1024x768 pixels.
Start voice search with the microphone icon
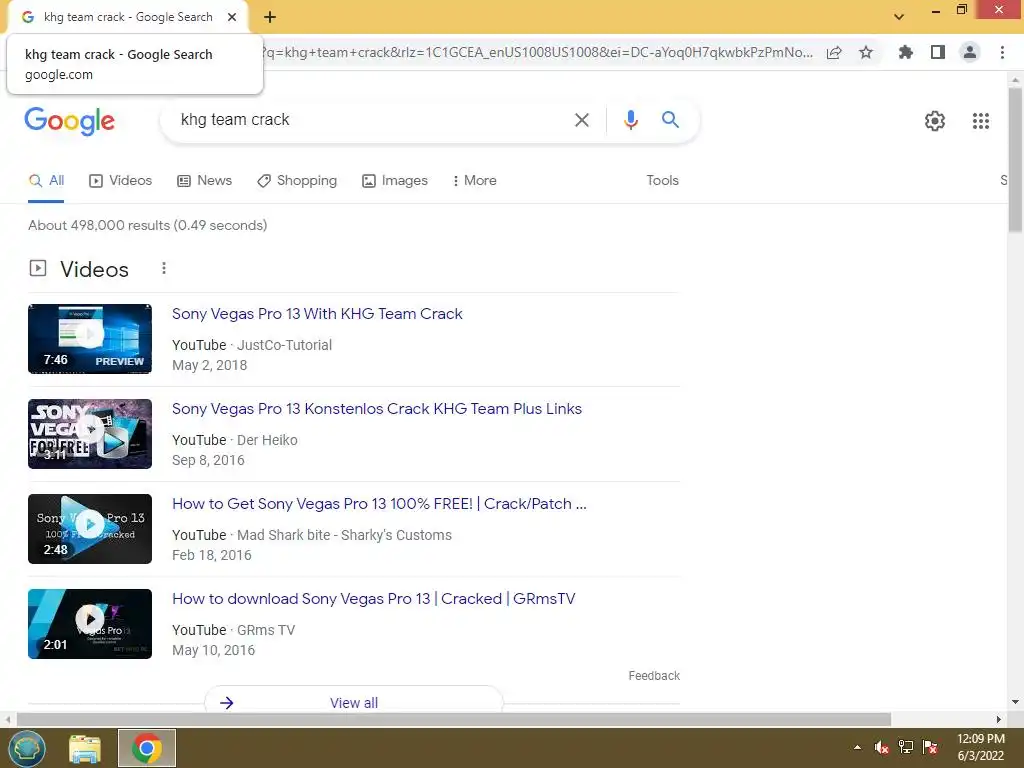coord(630,120)
